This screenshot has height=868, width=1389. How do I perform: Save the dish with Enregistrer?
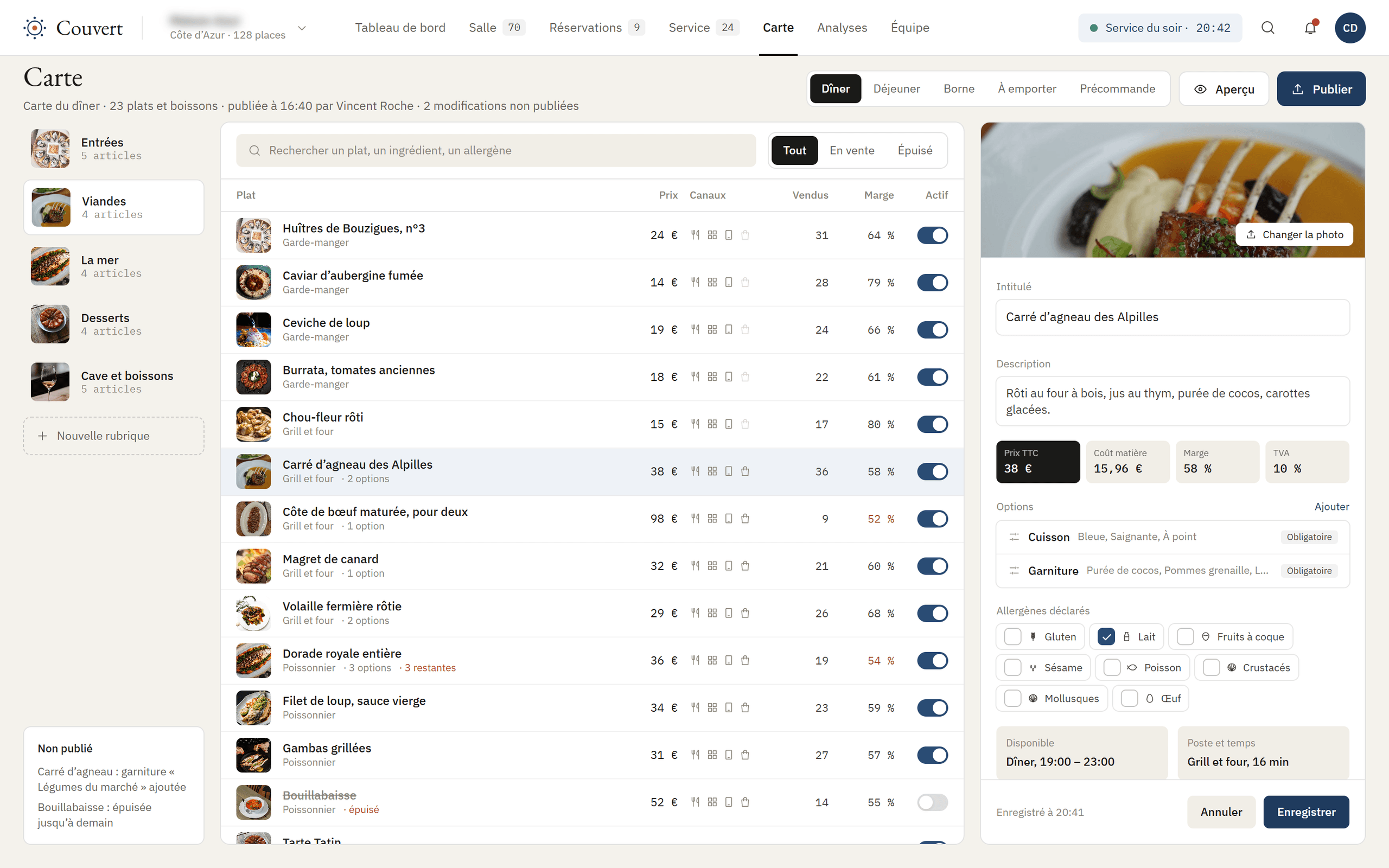1306,812
